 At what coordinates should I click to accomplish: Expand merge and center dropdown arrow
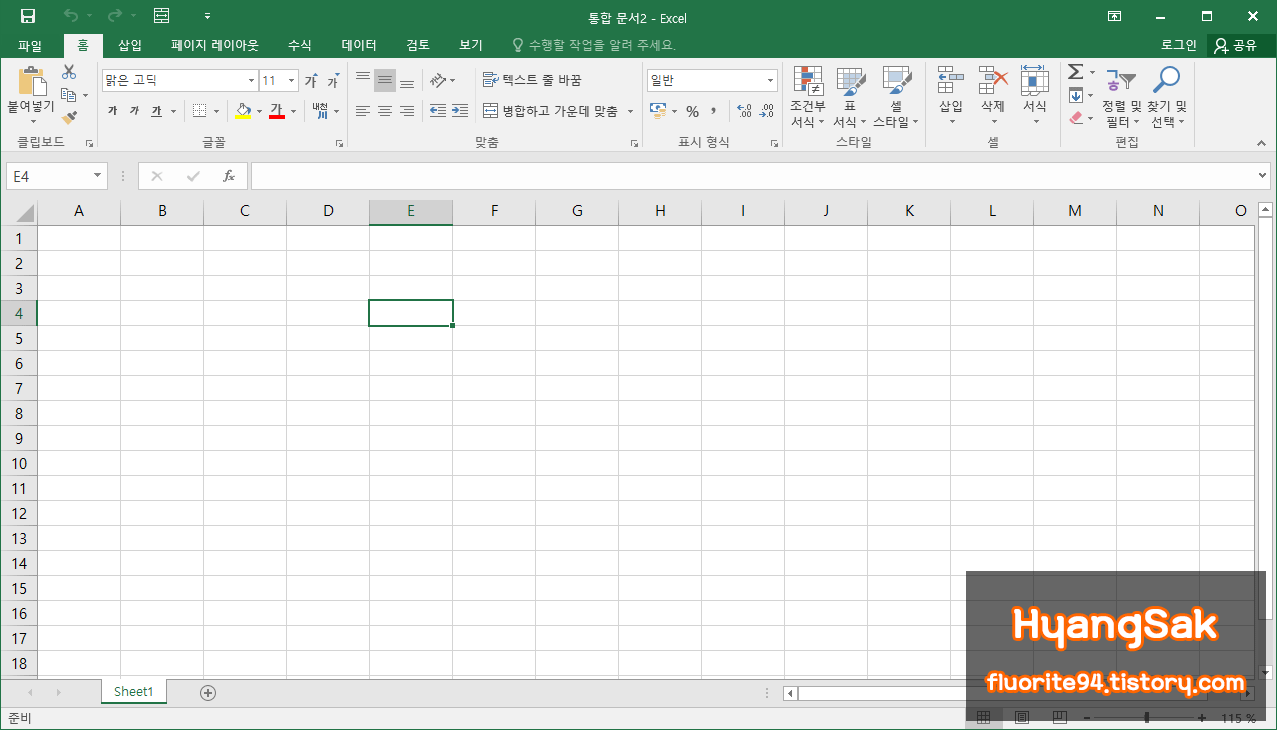point(631,111)
